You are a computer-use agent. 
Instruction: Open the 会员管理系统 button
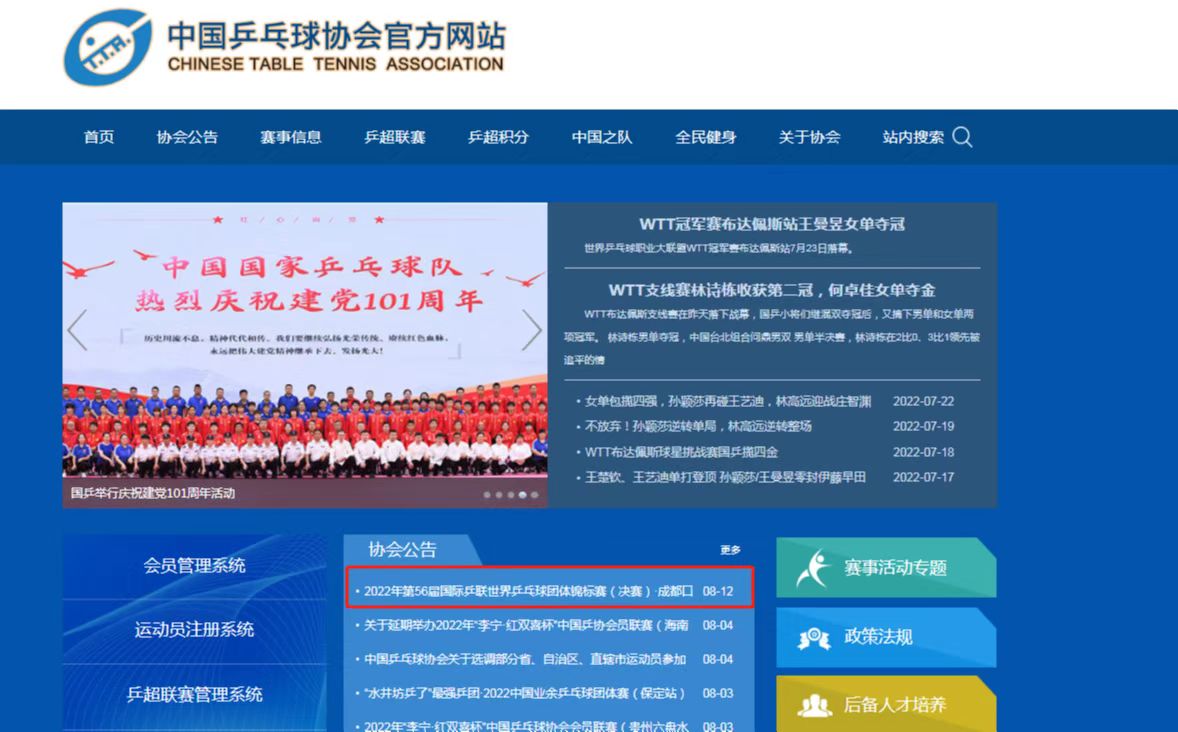coord(194,566)
